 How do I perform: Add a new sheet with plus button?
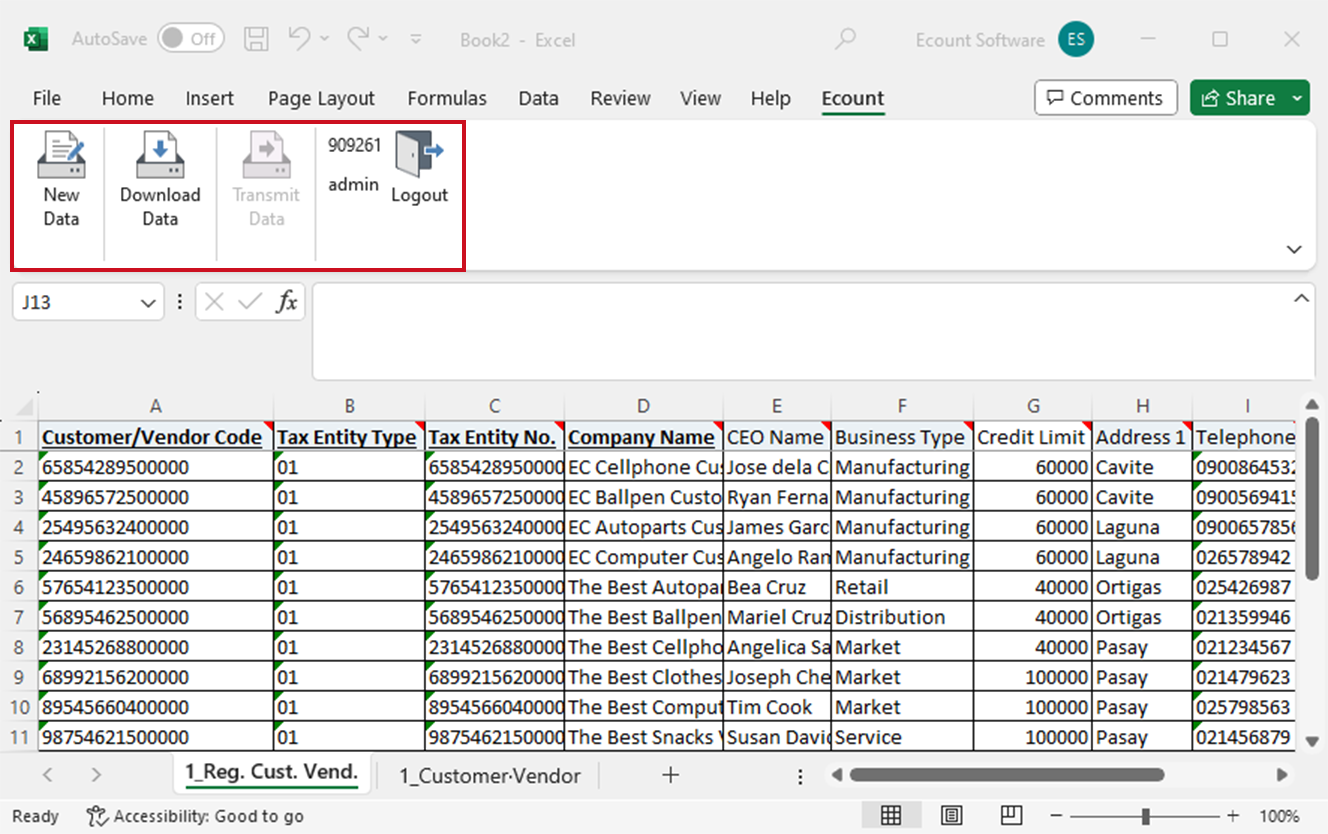pyautogui.click(x=671, y=775)
